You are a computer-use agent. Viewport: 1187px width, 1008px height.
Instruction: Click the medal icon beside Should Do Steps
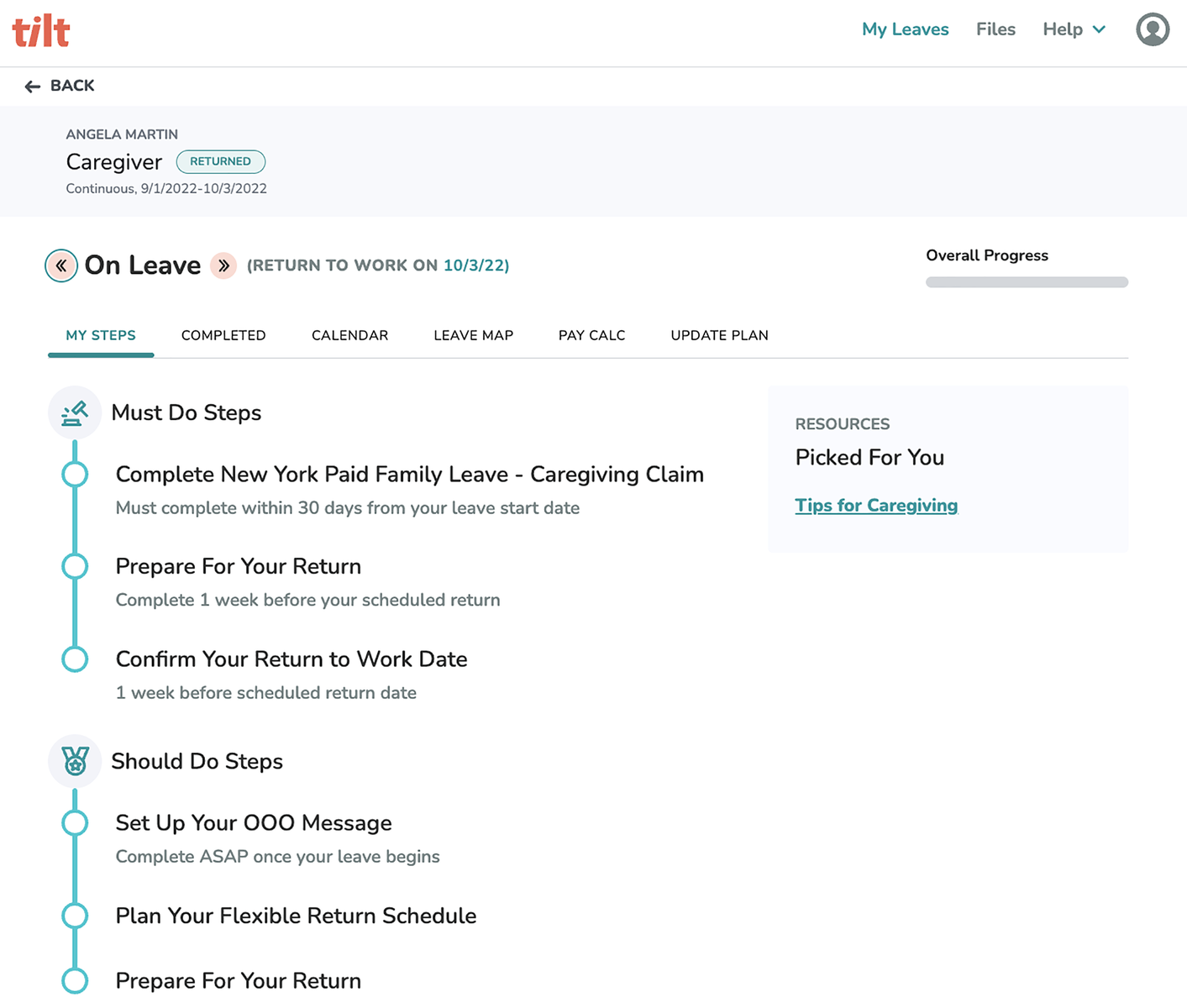(75, 761)
